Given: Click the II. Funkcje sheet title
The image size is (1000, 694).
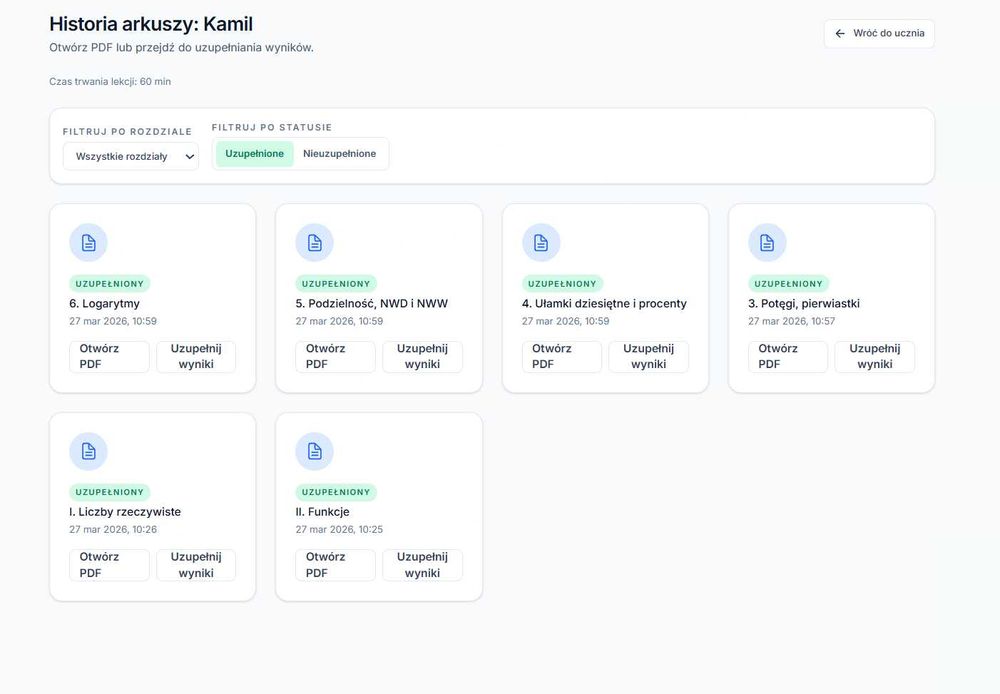Looking at the screenshot, I should pos(322,512).
